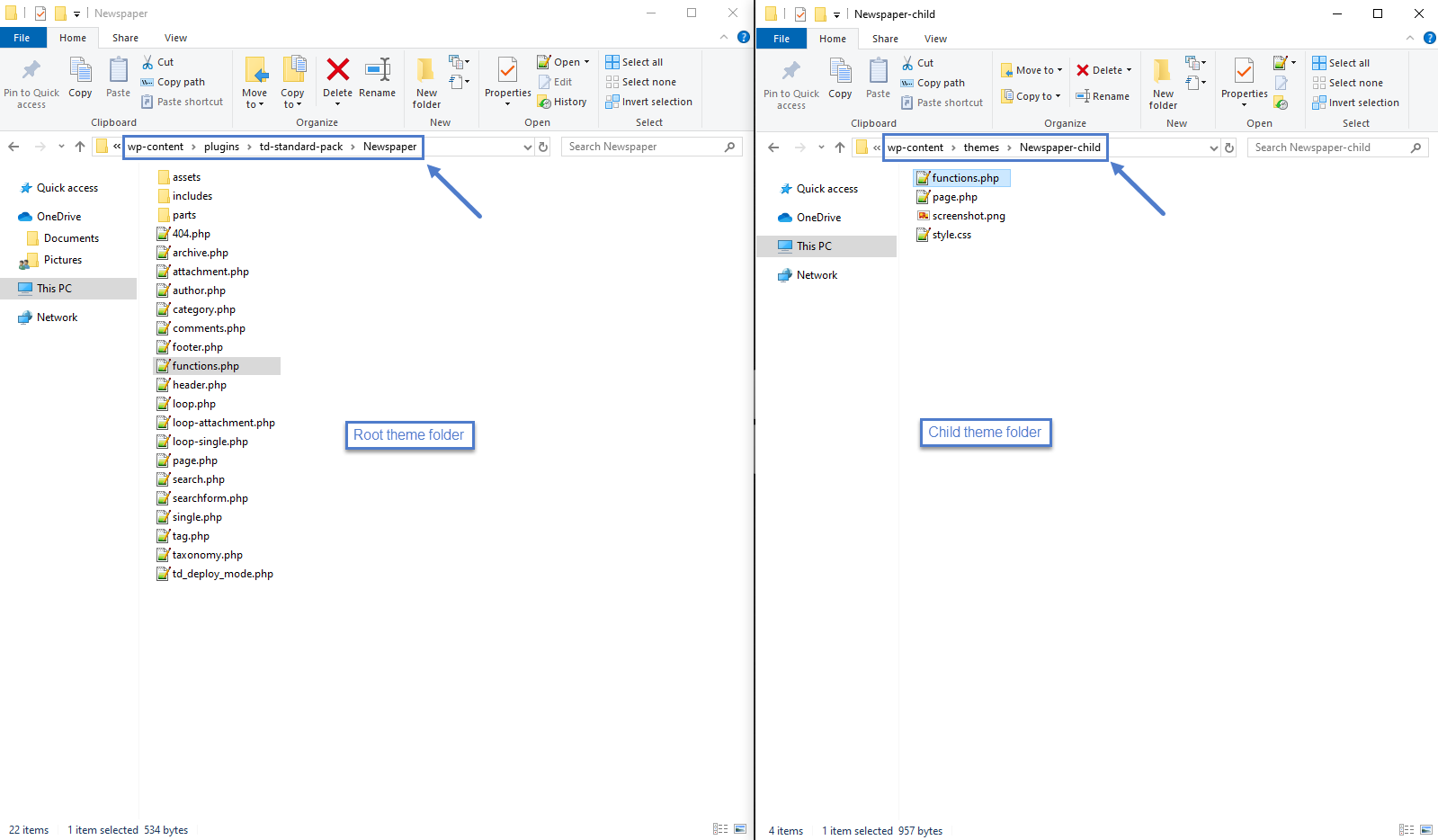Image resolution: width=1438 pixels, height=840 pixels.
Task: Switch to large icons view in Newspaper-child window
Action: point(1426,830)
